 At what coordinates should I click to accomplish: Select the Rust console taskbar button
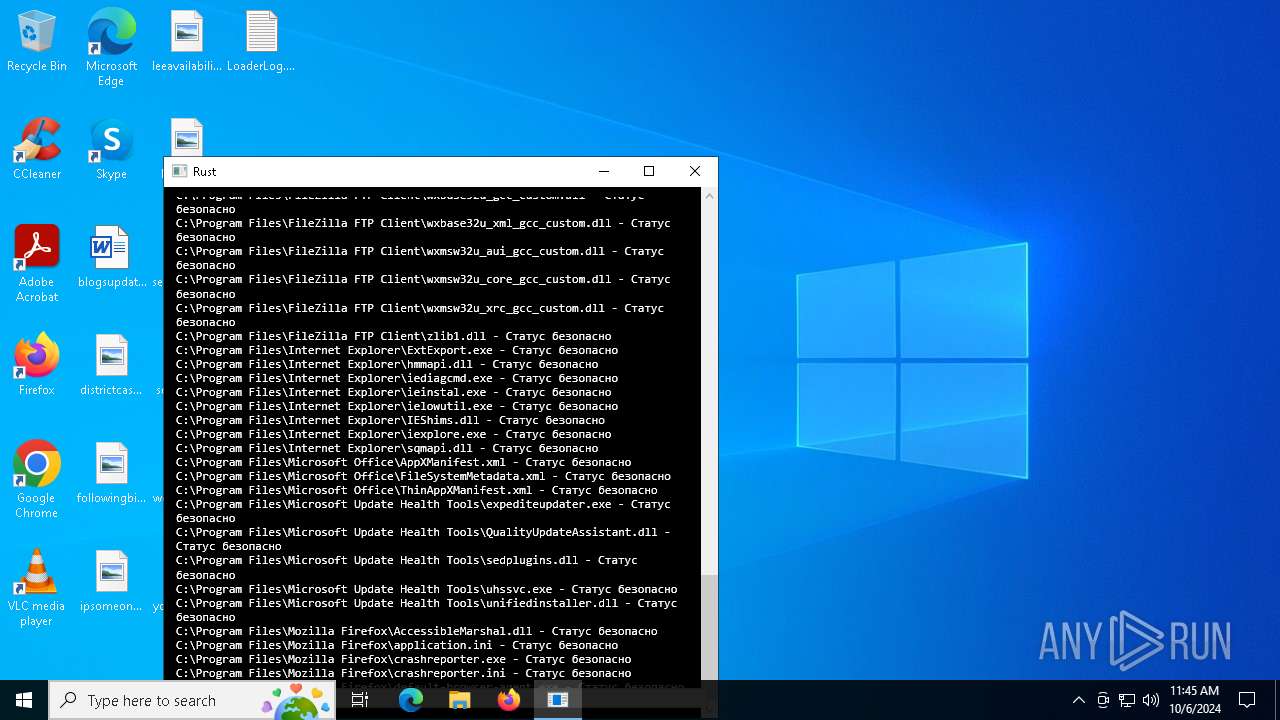pyautogui.click(x=558, y=700)
